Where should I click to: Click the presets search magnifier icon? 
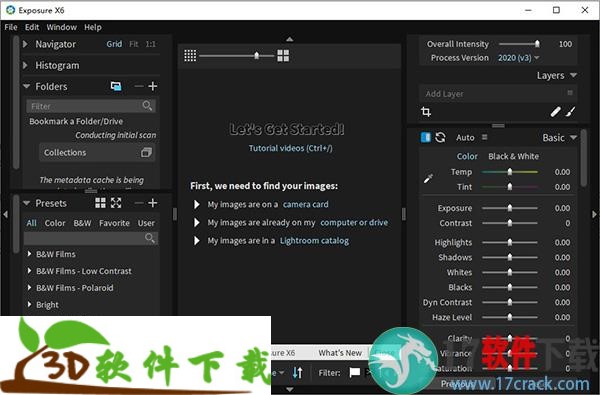(x=150, y=238)
